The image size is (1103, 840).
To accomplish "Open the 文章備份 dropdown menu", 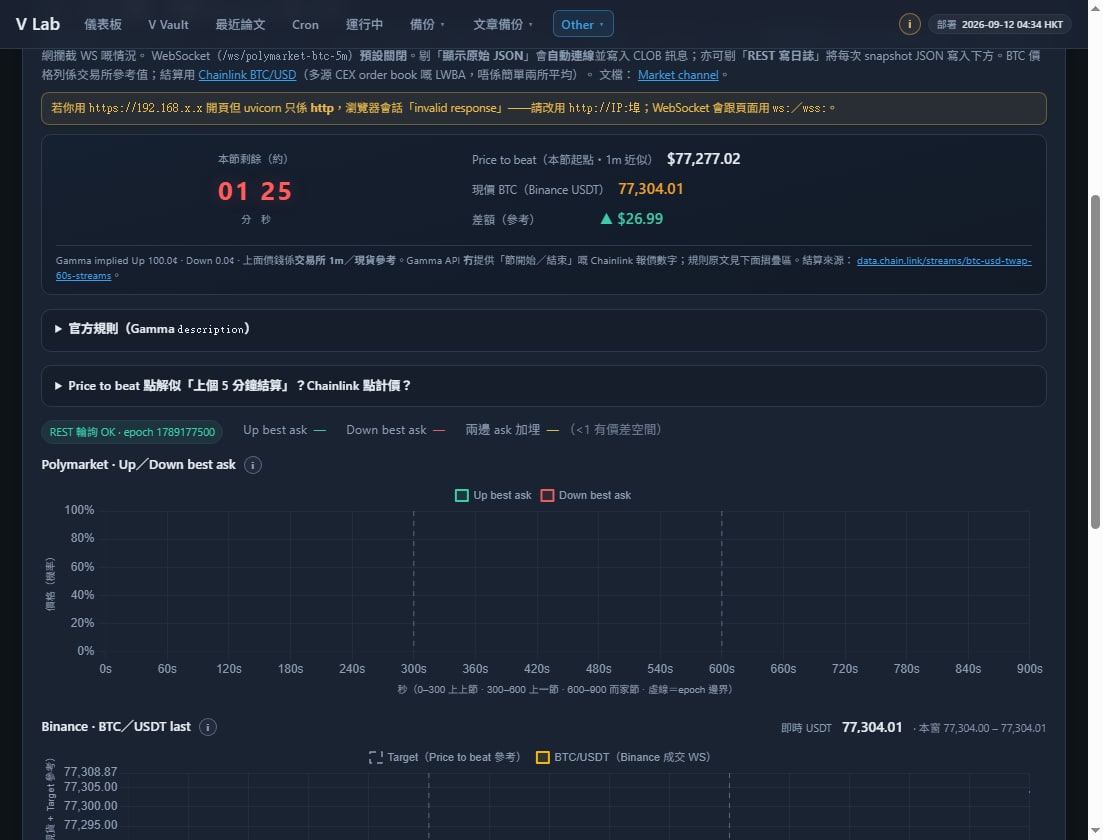I will (x=503, y=25).
